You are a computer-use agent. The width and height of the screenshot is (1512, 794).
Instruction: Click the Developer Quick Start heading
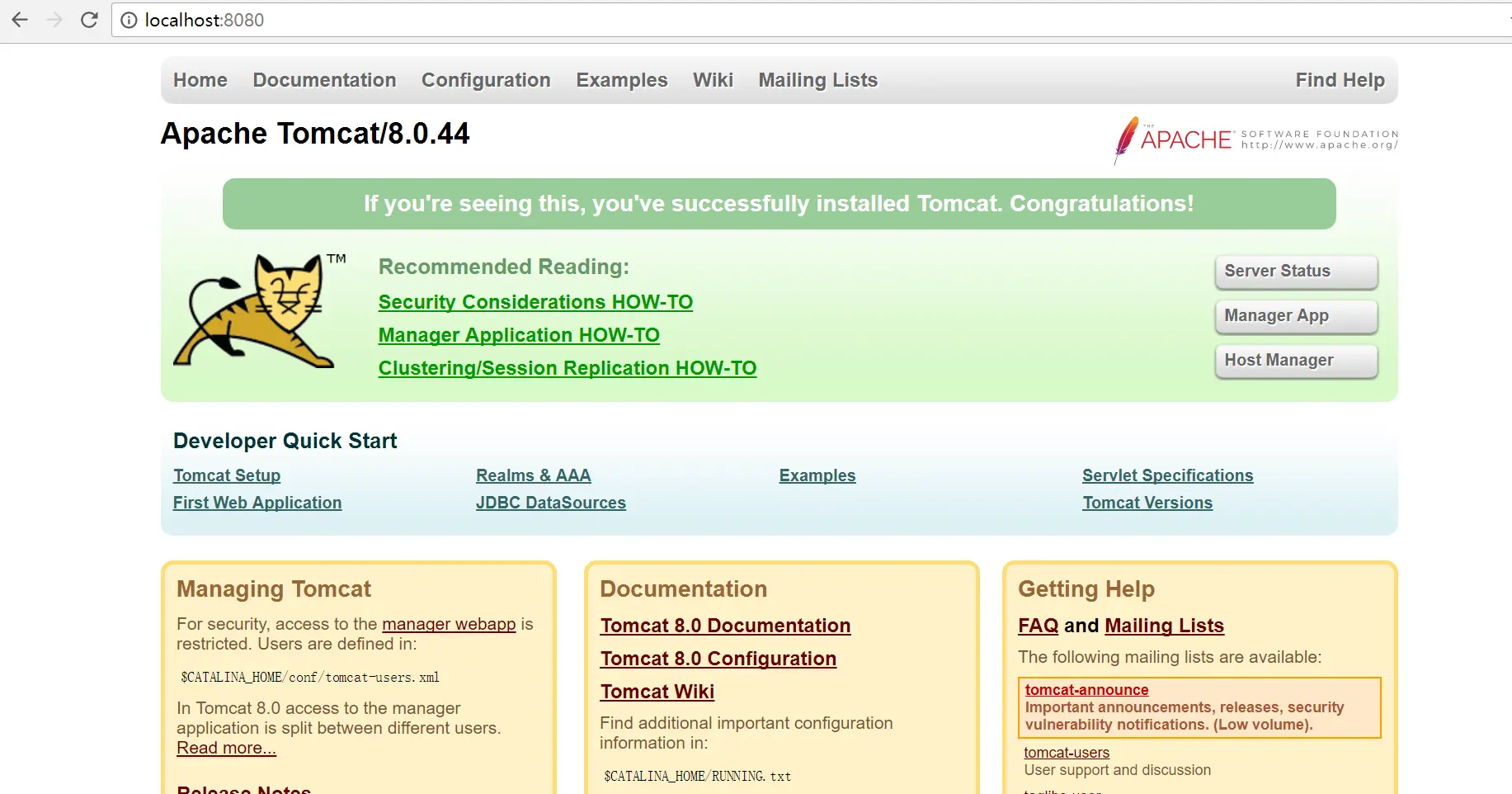pyautogui.click(x=285, y=441)
